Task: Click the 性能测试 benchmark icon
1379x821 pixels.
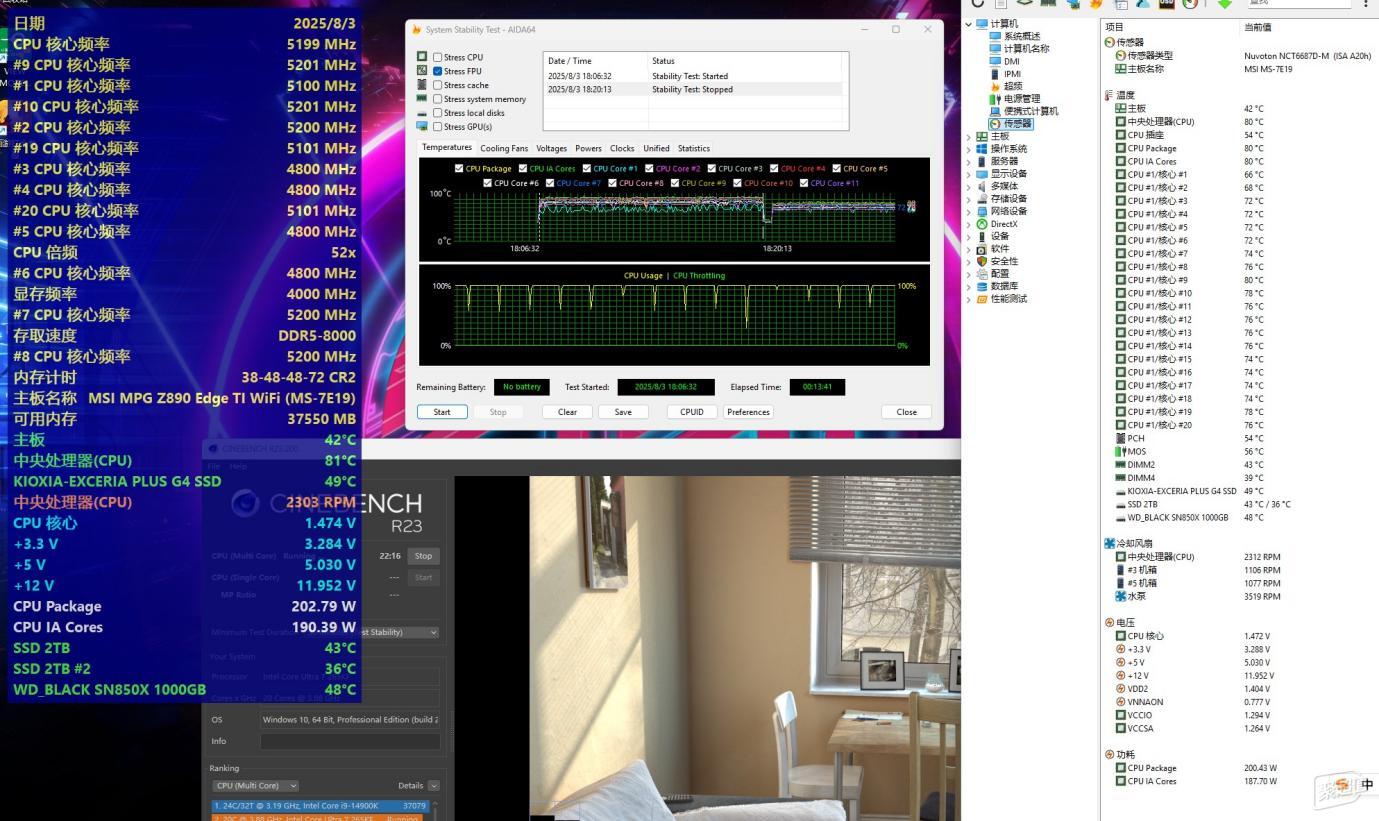Action: pyautogui.click(x=982, y=299)
